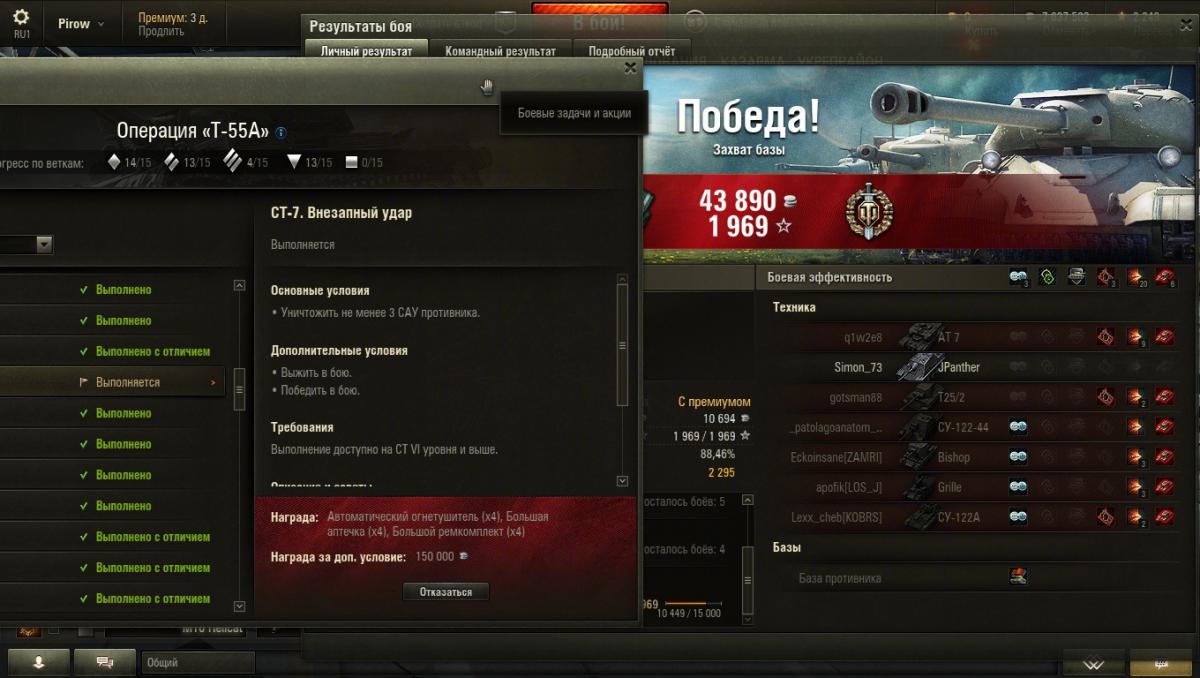Switch to Подробный отчёт tab
This screenshot has height=678, width=1200.
(x=631, y=51)
